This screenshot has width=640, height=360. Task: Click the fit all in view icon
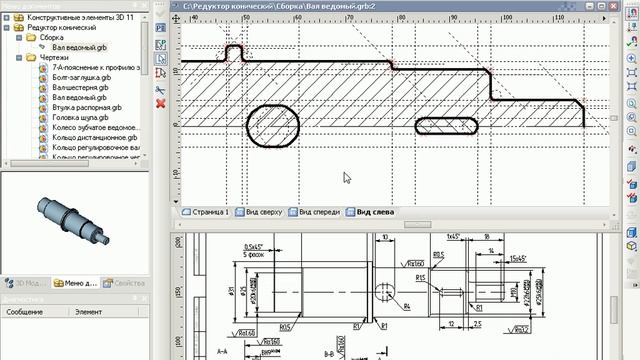pos(632,87)
